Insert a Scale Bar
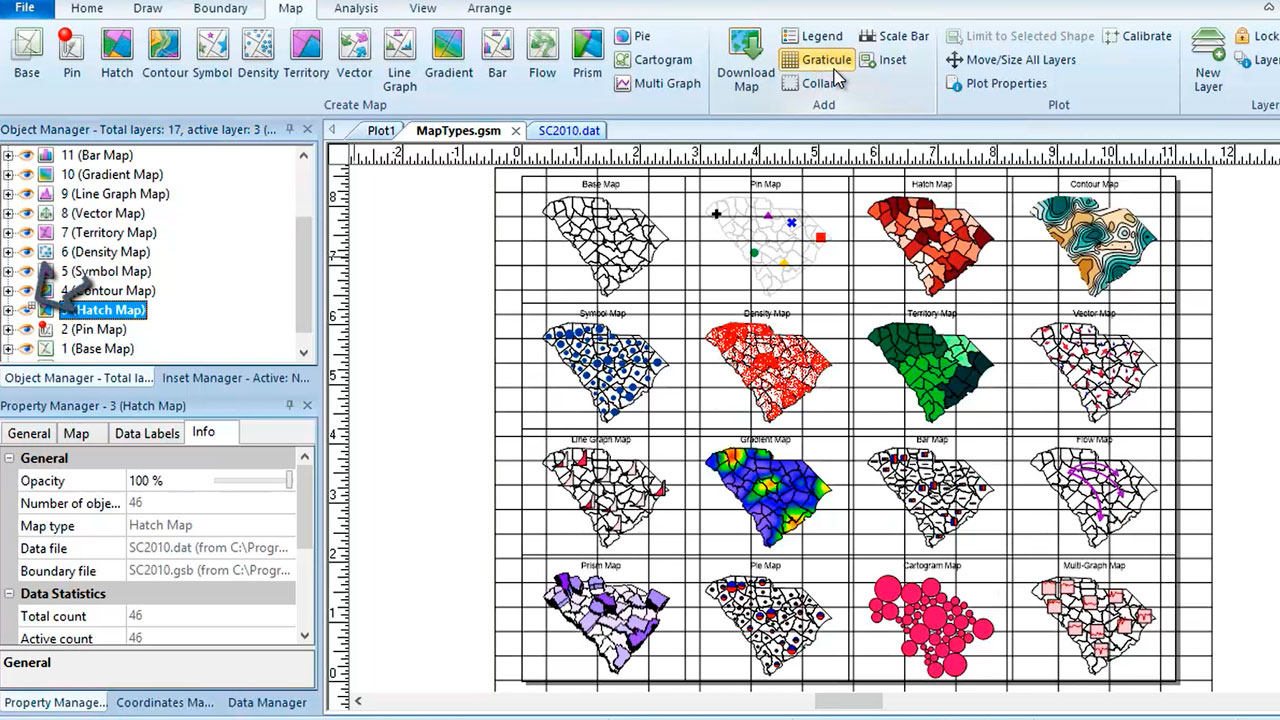The width and height of the screenshot is (1280, 720). (894, 36)
